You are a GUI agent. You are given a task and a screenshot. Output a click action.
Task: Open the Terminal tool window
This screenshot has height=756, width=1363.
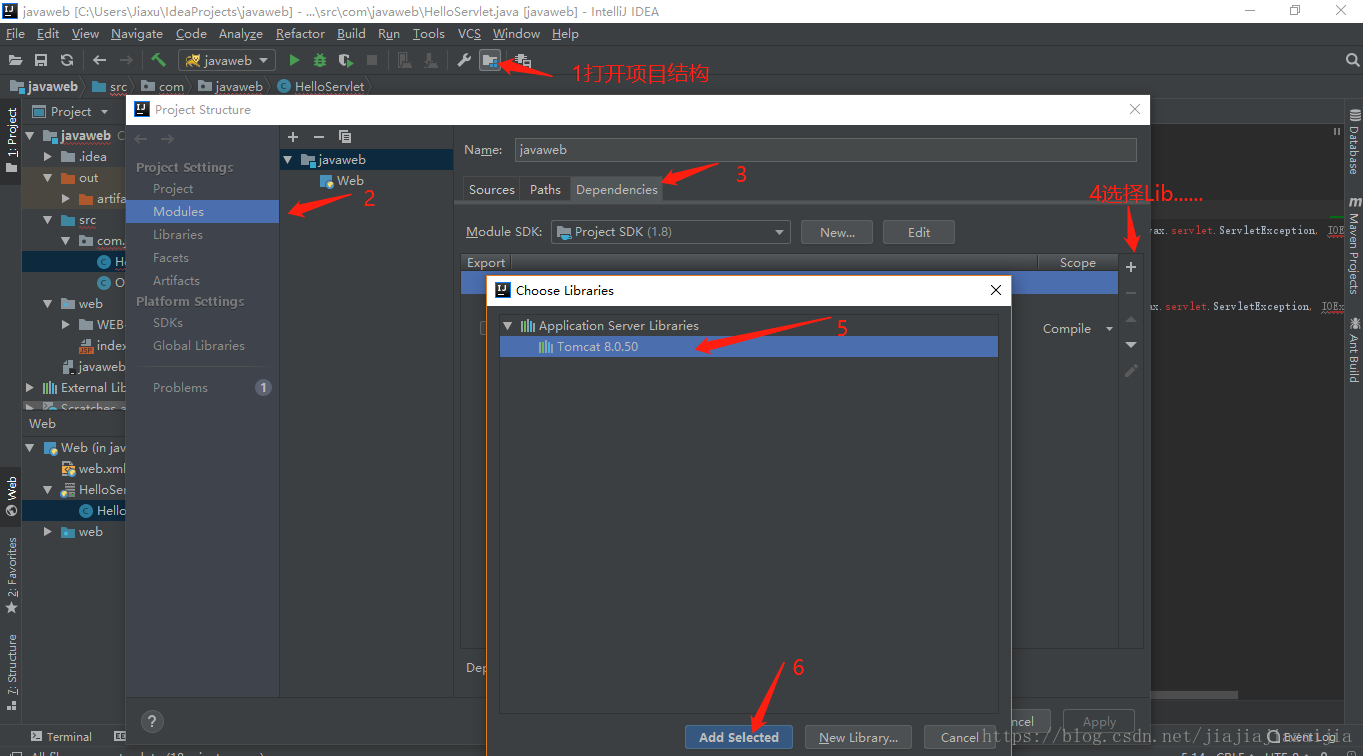coord(61,737)
